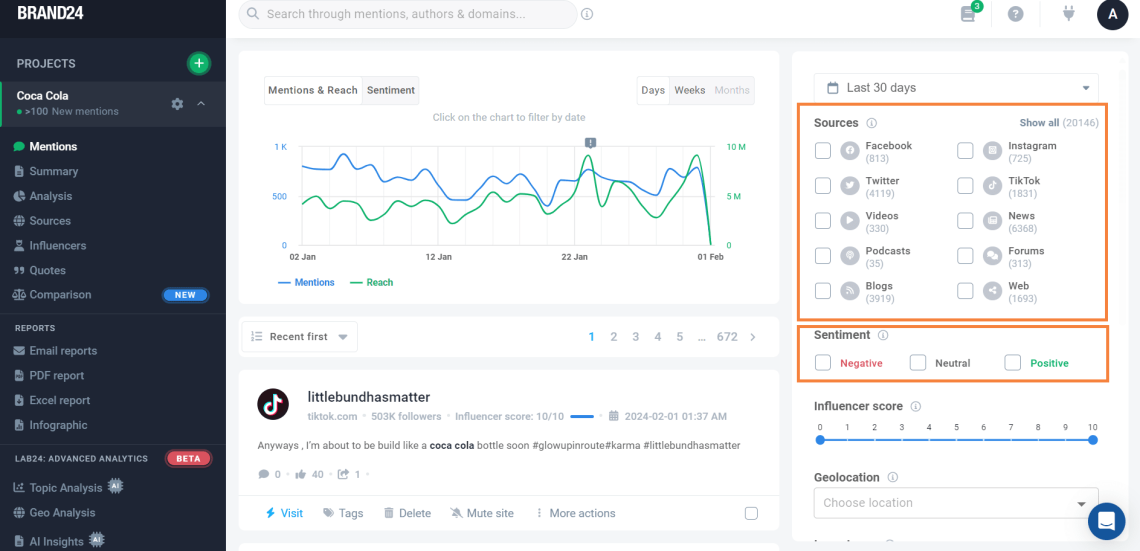Click the TikTok logo of littlebundhasmatter

273,403
